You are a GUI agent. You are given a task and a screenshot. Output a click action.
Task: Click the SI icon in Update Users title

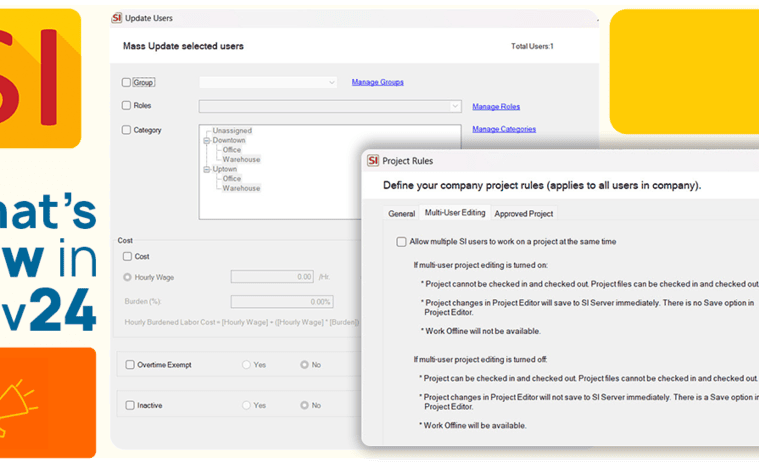(117, 18)
